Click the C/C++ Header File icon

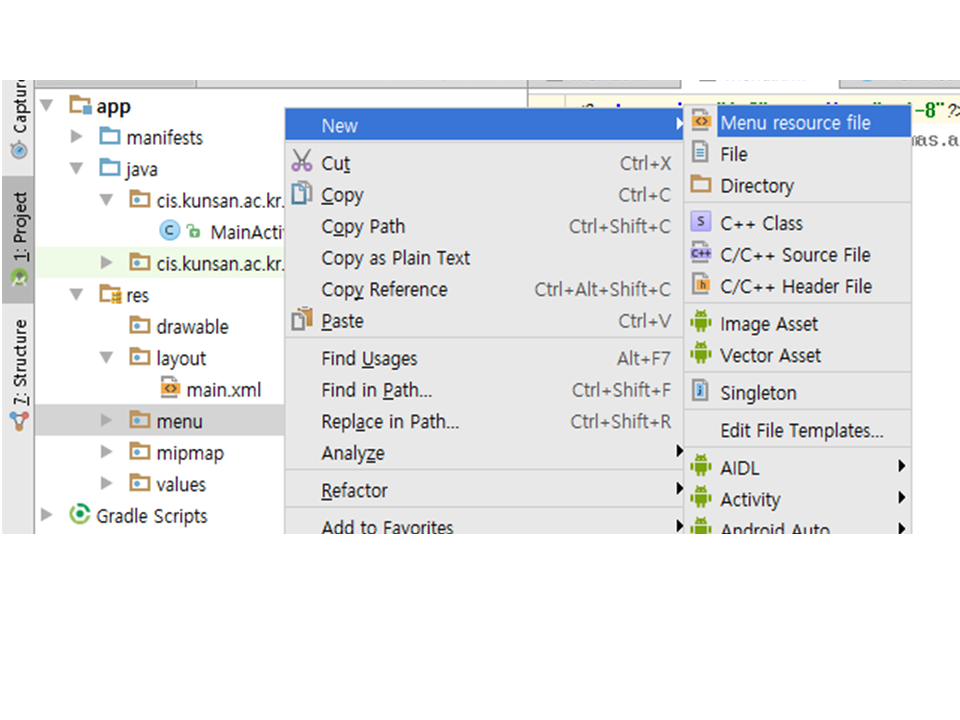pos(701,285)
